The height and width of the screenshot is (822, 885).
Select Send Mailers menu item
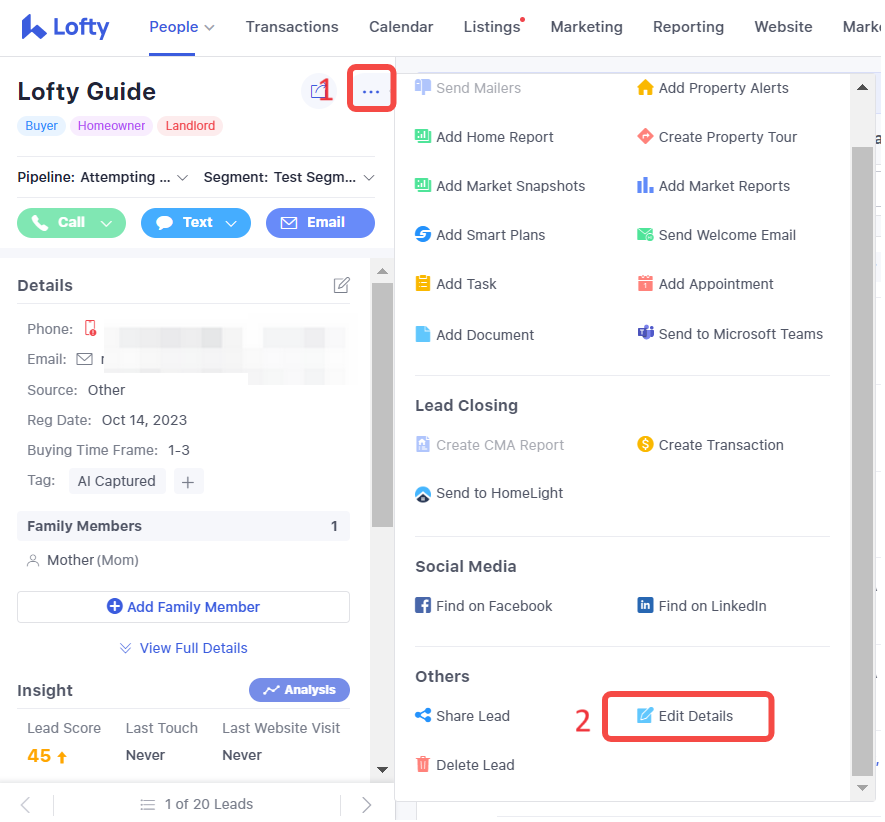468,88
